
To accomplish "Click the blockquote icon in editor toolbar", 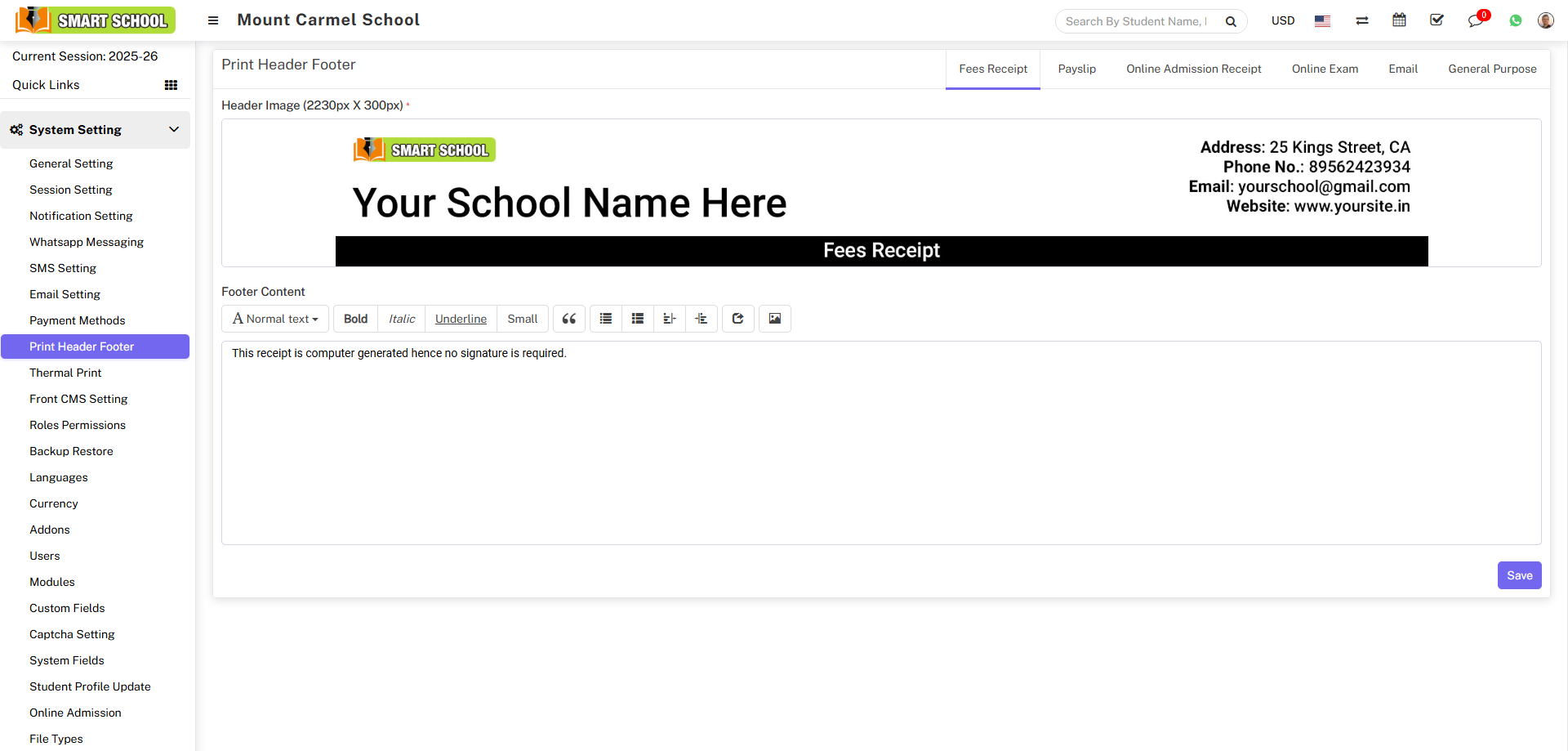I will 569,319.
